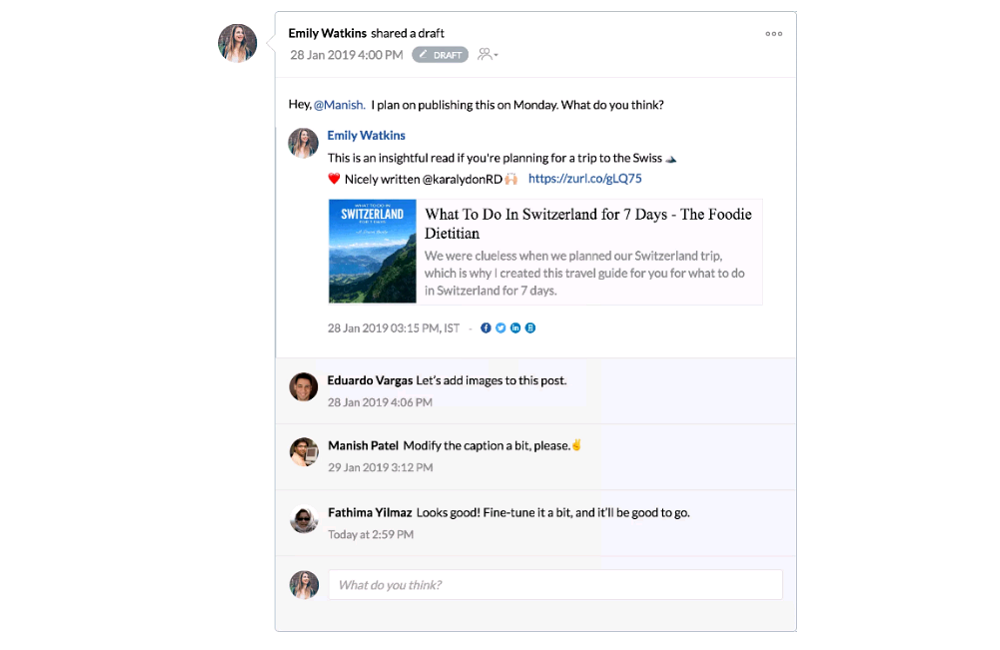The height and width of the screenshot is (650, 1000).
Task: Open the What To Do In Switzerland article title
Action: (x=588, y=223)
